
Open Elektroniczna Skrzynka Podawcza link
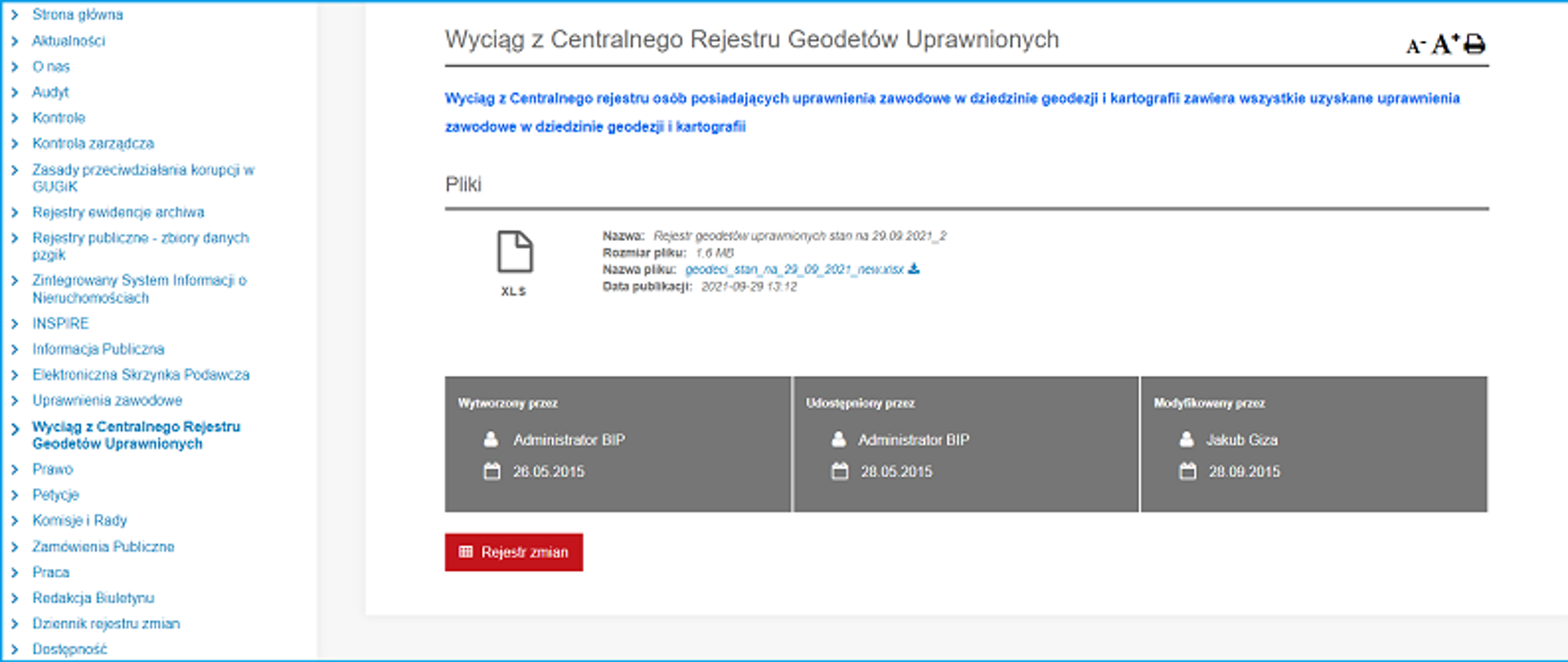[x=140, y=375]
